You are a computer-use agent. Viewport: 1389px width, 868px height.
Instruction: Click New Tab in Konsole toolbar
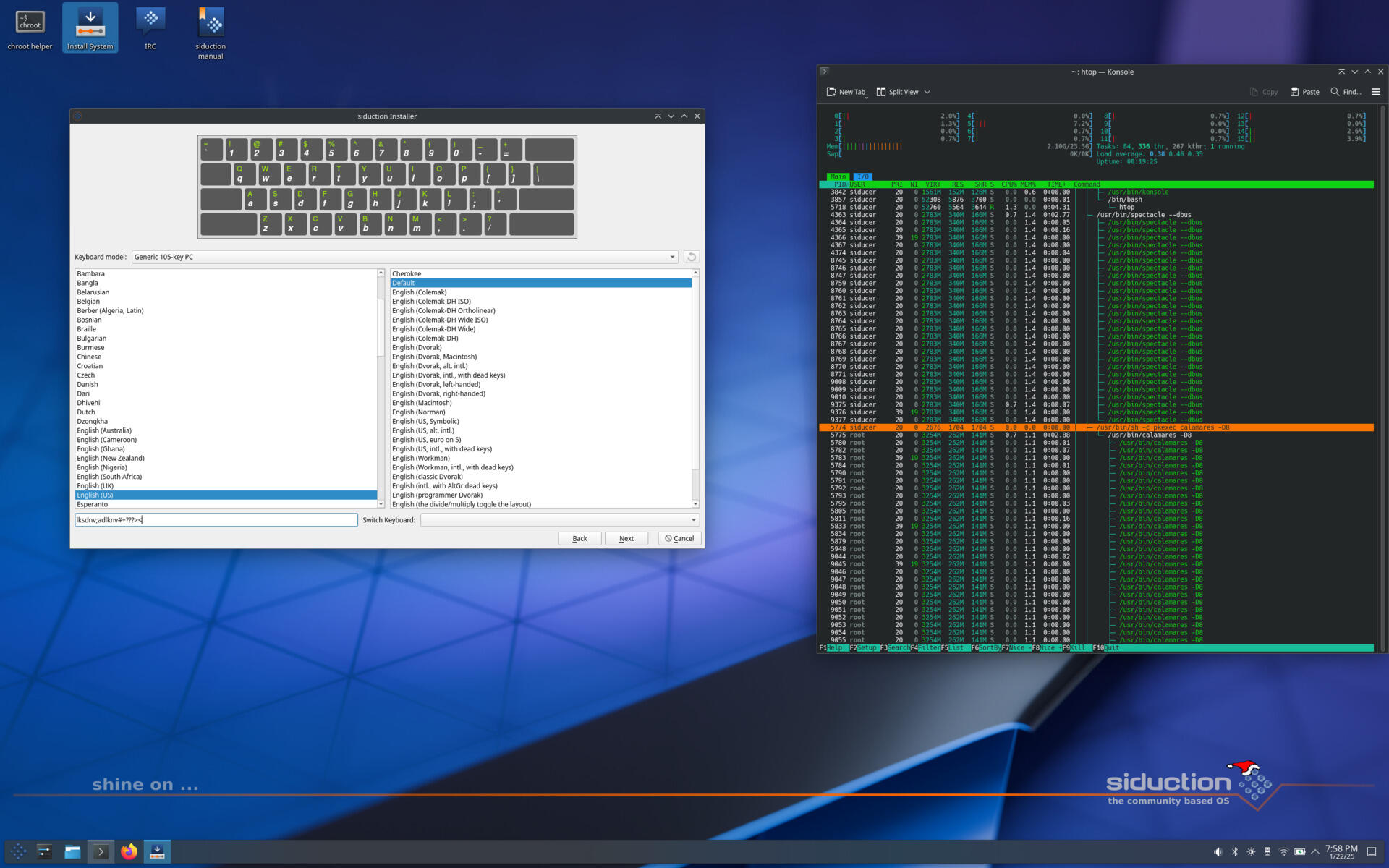tap(846, 92)
